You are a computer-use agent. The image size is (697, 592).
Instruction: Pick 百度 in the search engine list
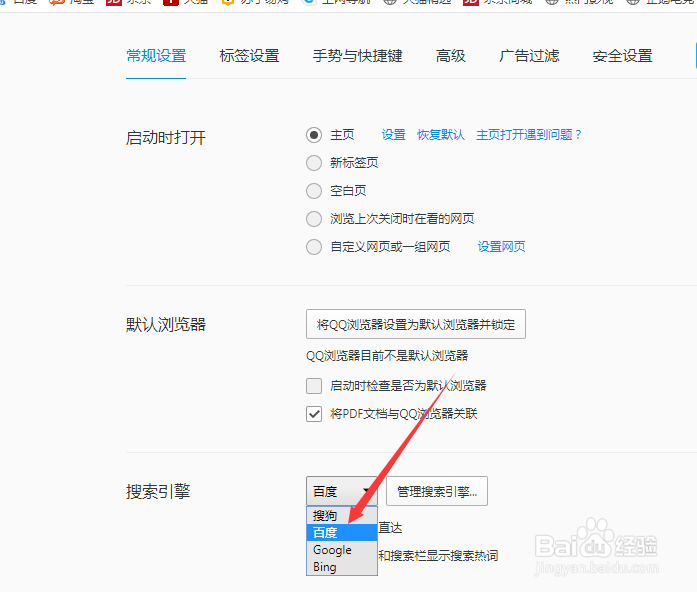[x=342, y=532]
